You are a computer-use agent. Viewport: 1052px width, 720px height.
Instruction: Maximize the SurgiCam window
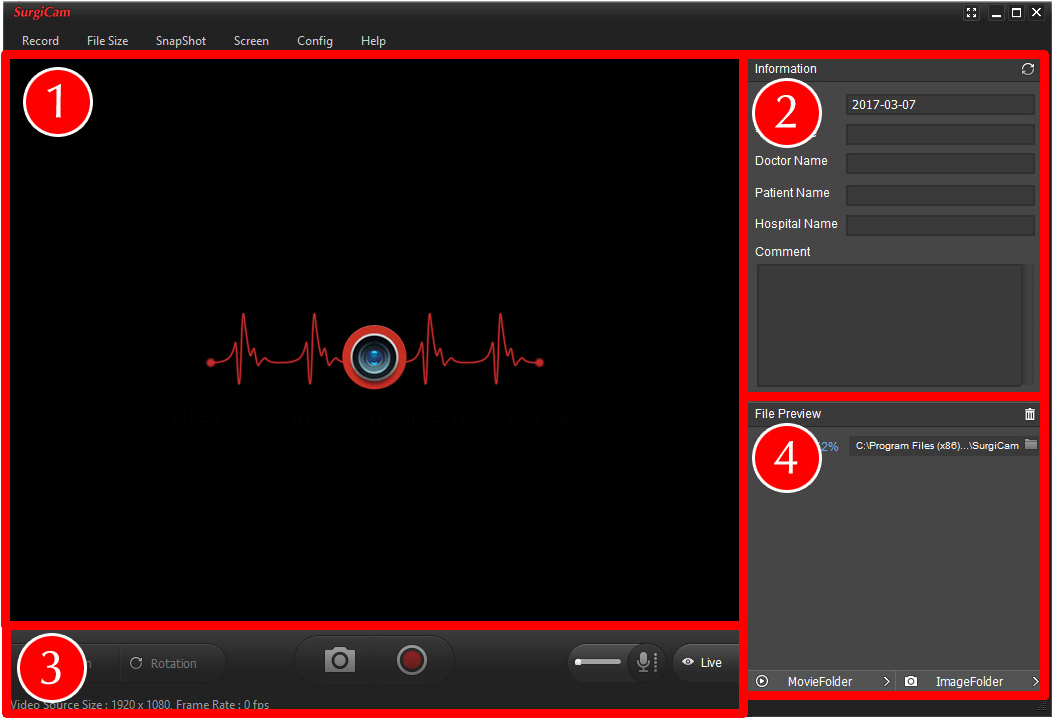1017,13
